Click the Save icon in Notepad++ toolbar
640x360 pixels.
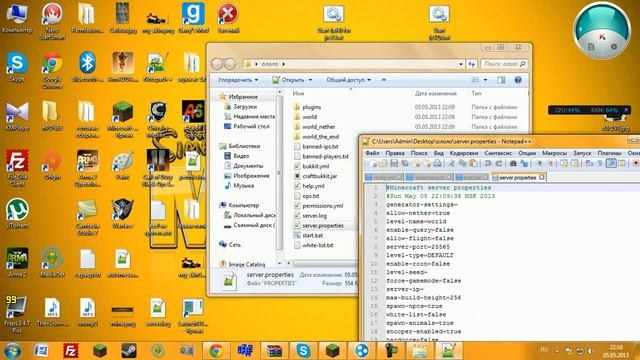pos(394,164)
